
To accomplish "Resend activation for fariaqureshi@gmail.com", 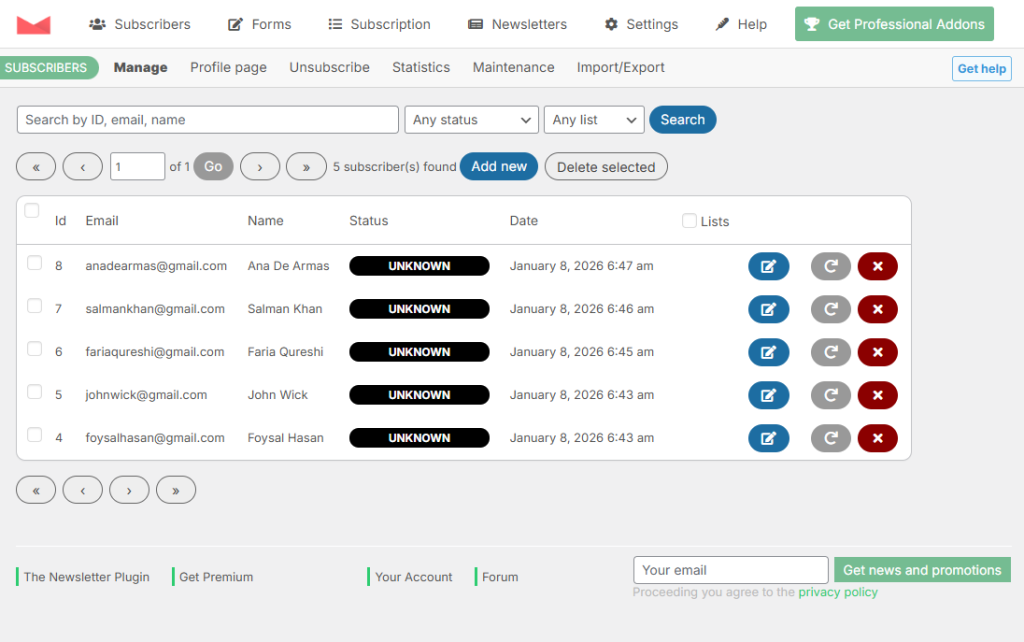I will [x=831, y=353].
